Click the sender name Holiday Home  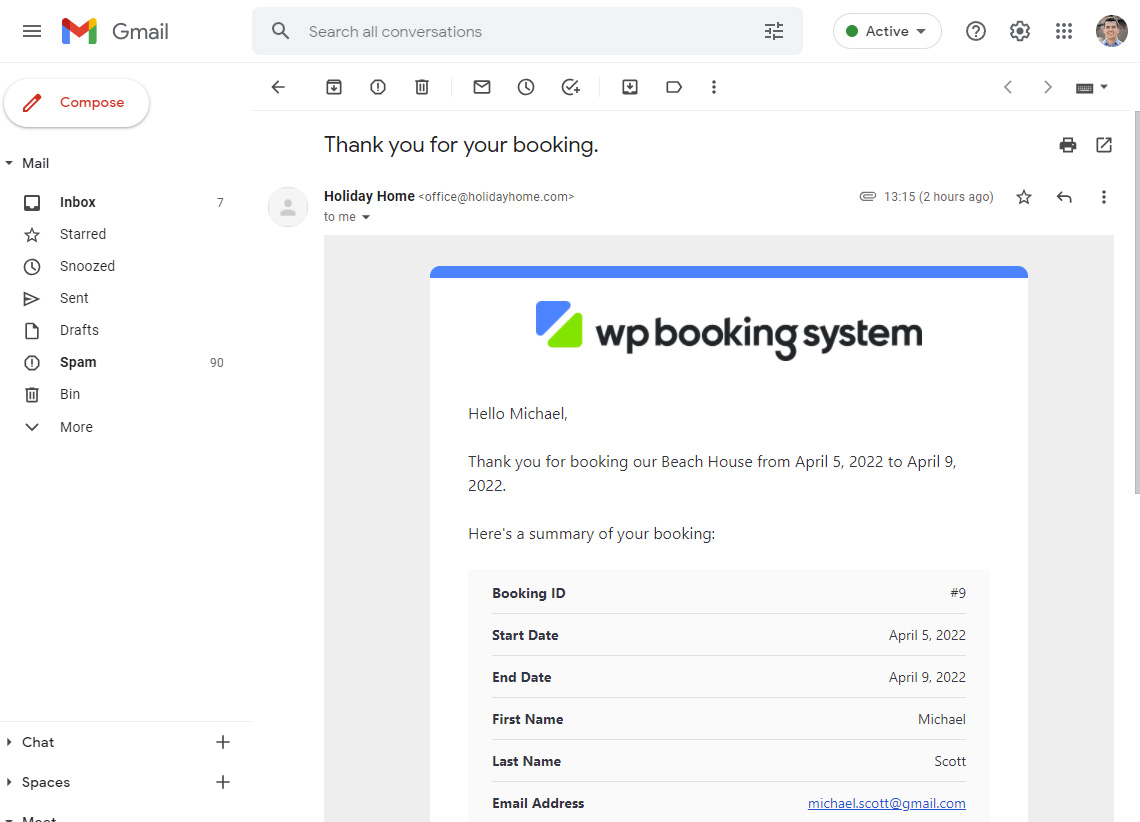(x=369, y=196)
